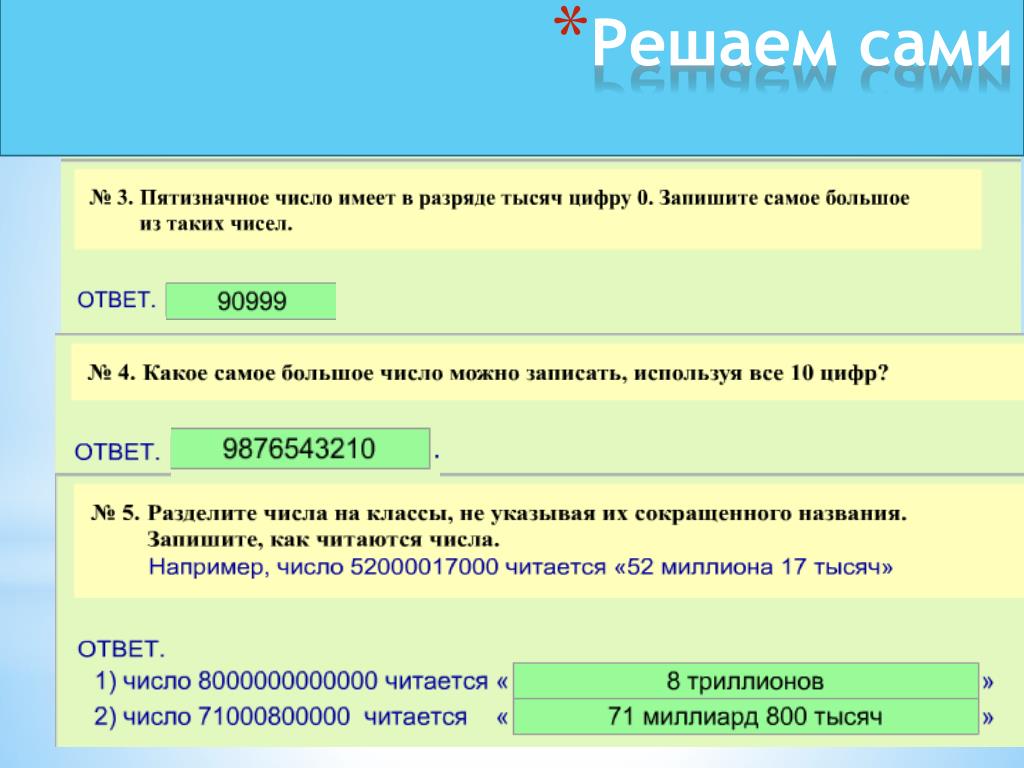This screenshot has height=768, width=1024.
Task: Click the slide title 'Решаем сами'
Action: 801,45
